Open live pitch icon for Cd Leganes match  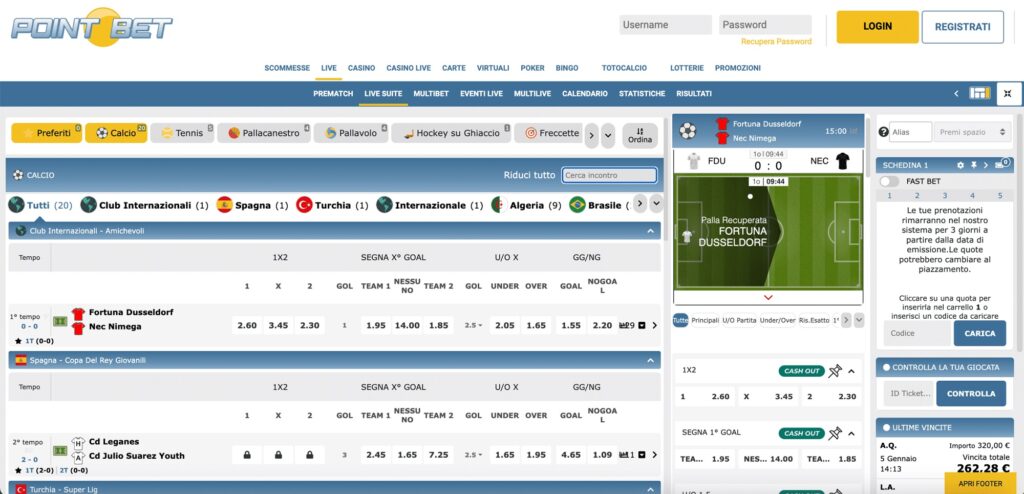[x=60, y=450]
